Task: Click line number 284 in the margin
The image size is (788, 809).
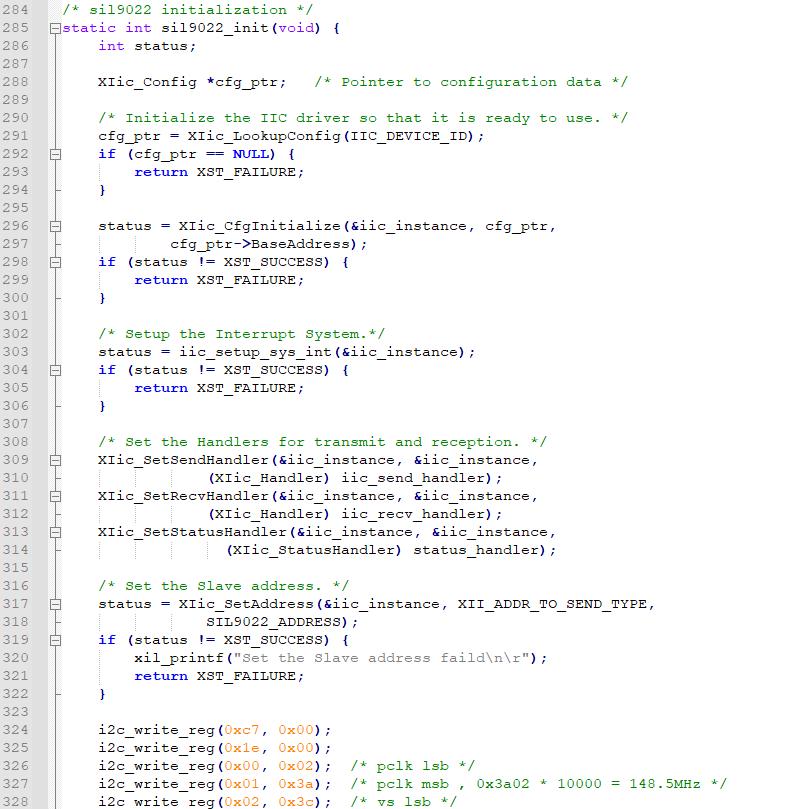Action: [x=15, y=10]
